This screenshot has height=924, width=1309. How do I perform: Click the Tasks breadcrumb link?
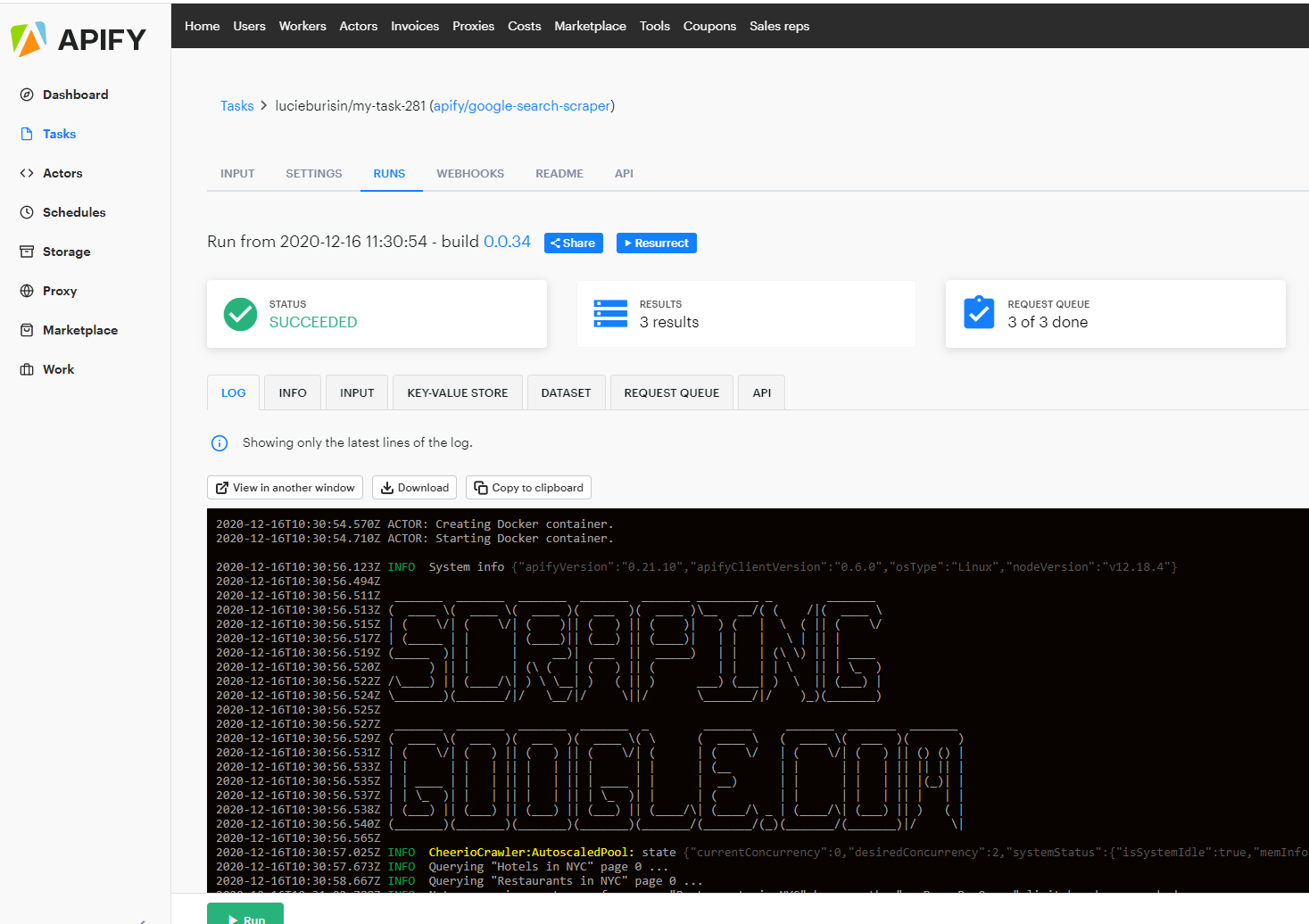[237, 106]
